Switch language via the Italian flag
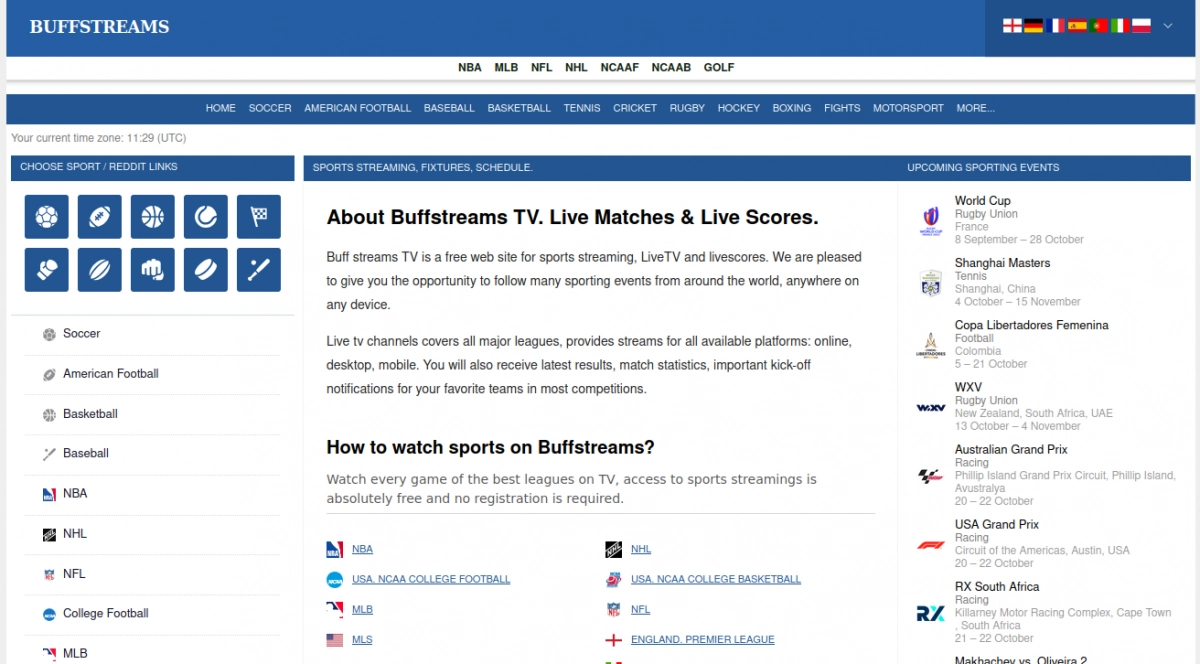 pos(1120,26)
